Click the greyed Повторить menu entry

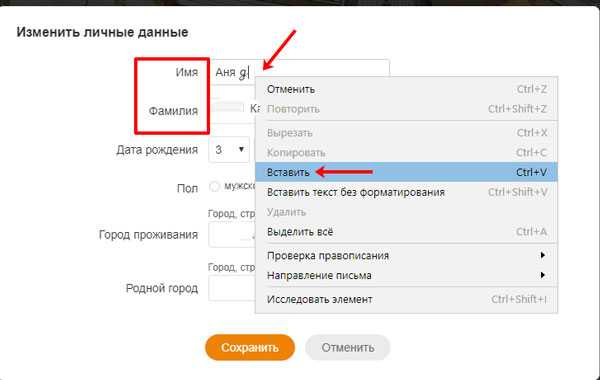click(406, 109)
